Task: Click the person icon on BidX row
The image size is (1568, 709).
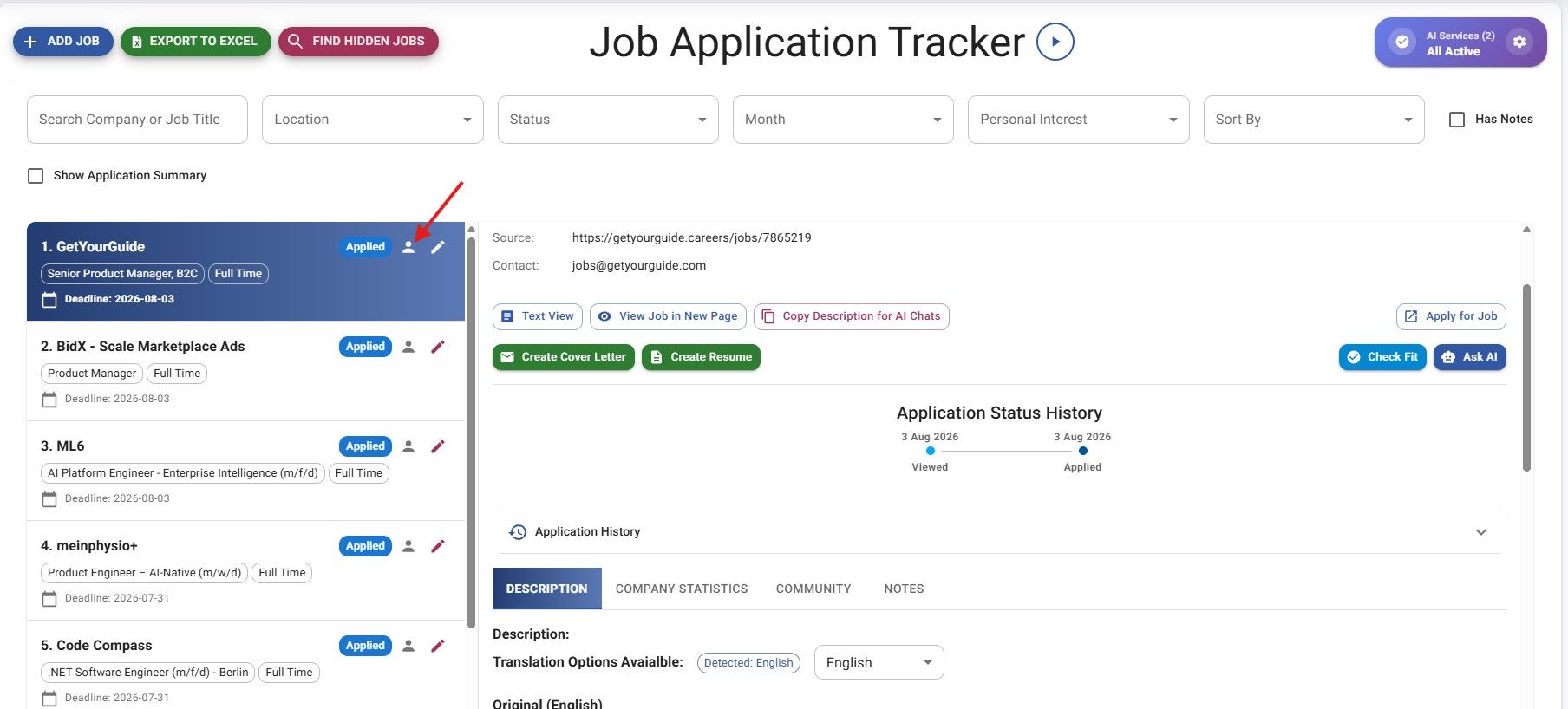Action: click(408, 347)
